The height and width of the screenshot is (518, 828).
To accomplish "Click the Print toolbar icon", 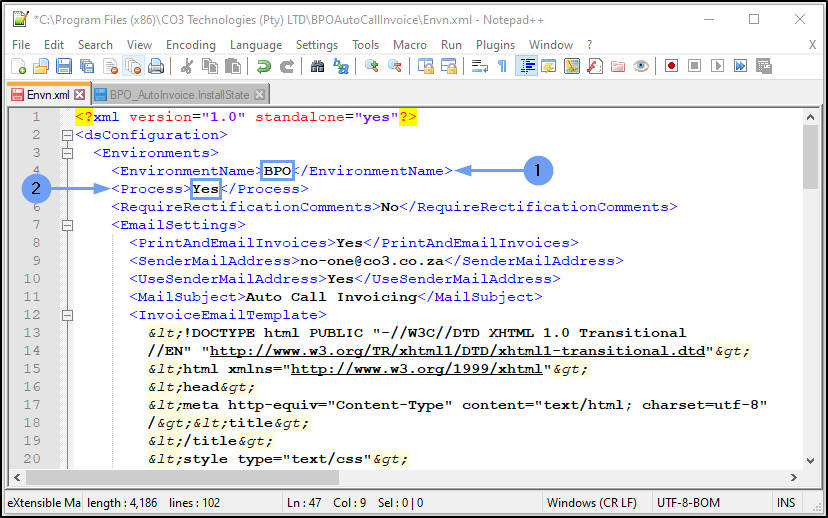I will click(156, 66).
